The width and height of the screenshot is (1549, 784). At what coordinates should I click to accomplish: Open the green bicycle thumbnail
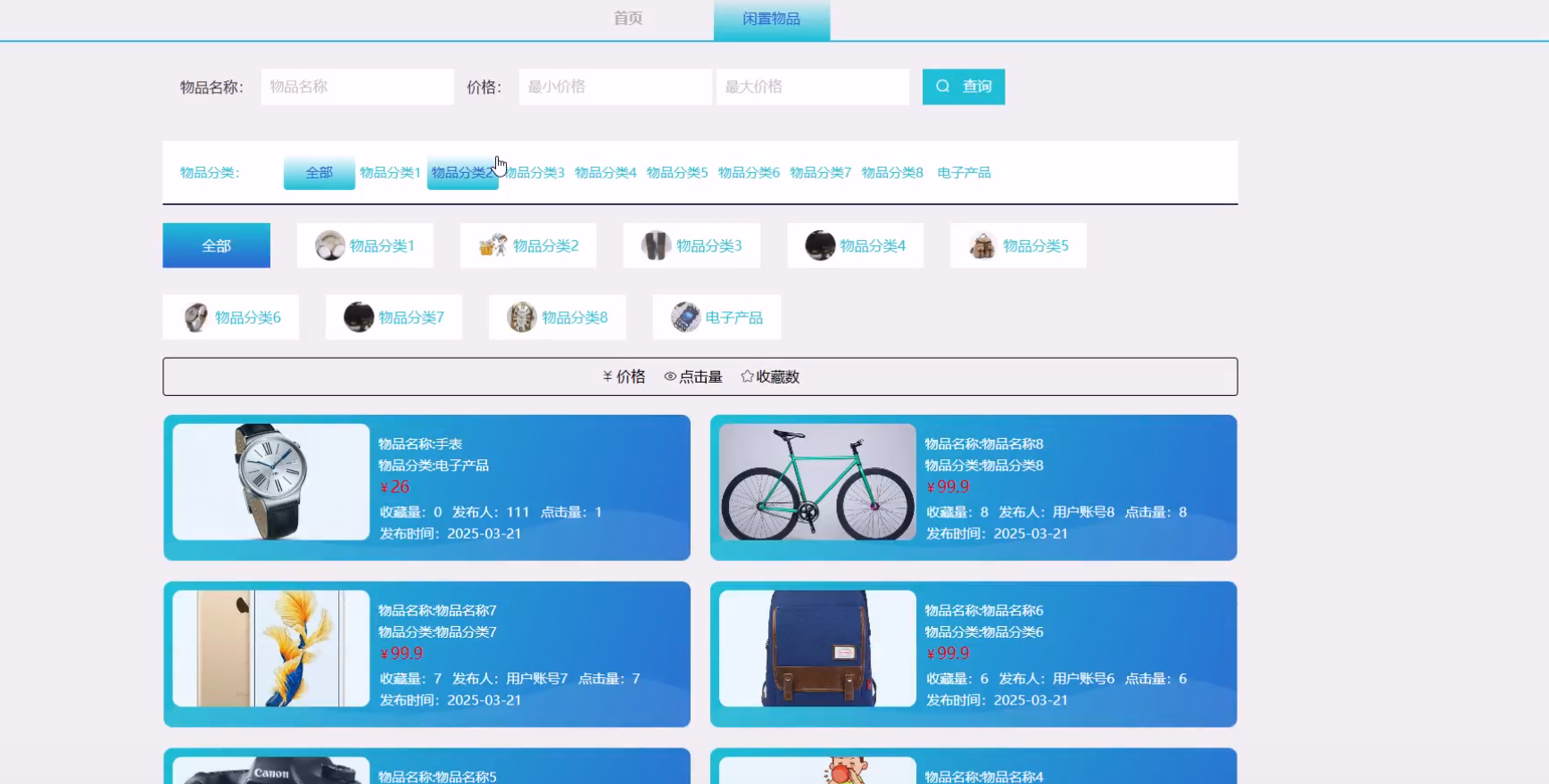click(x=817, y=482)
